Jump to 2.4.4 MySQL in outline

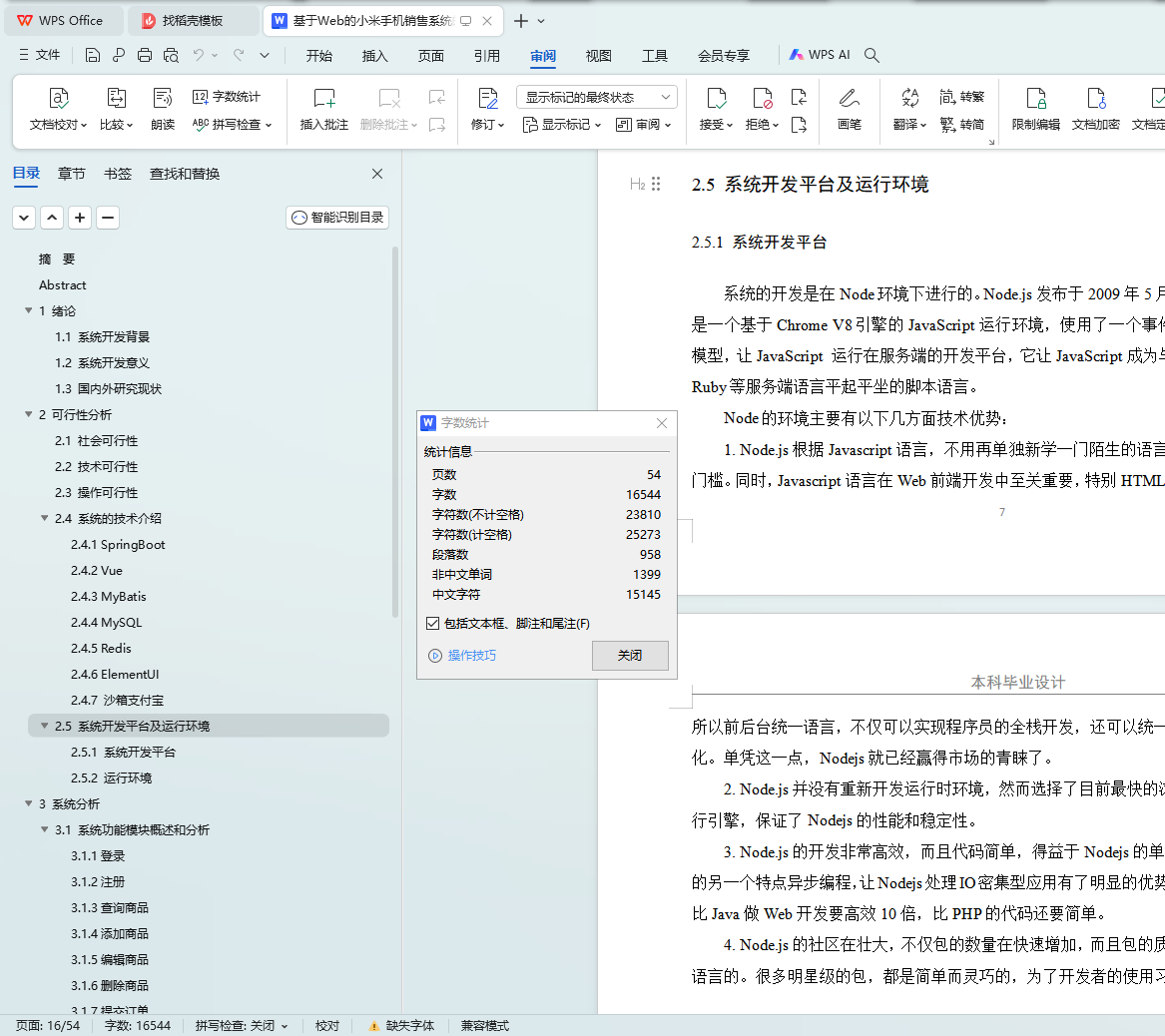pos(106,623)
